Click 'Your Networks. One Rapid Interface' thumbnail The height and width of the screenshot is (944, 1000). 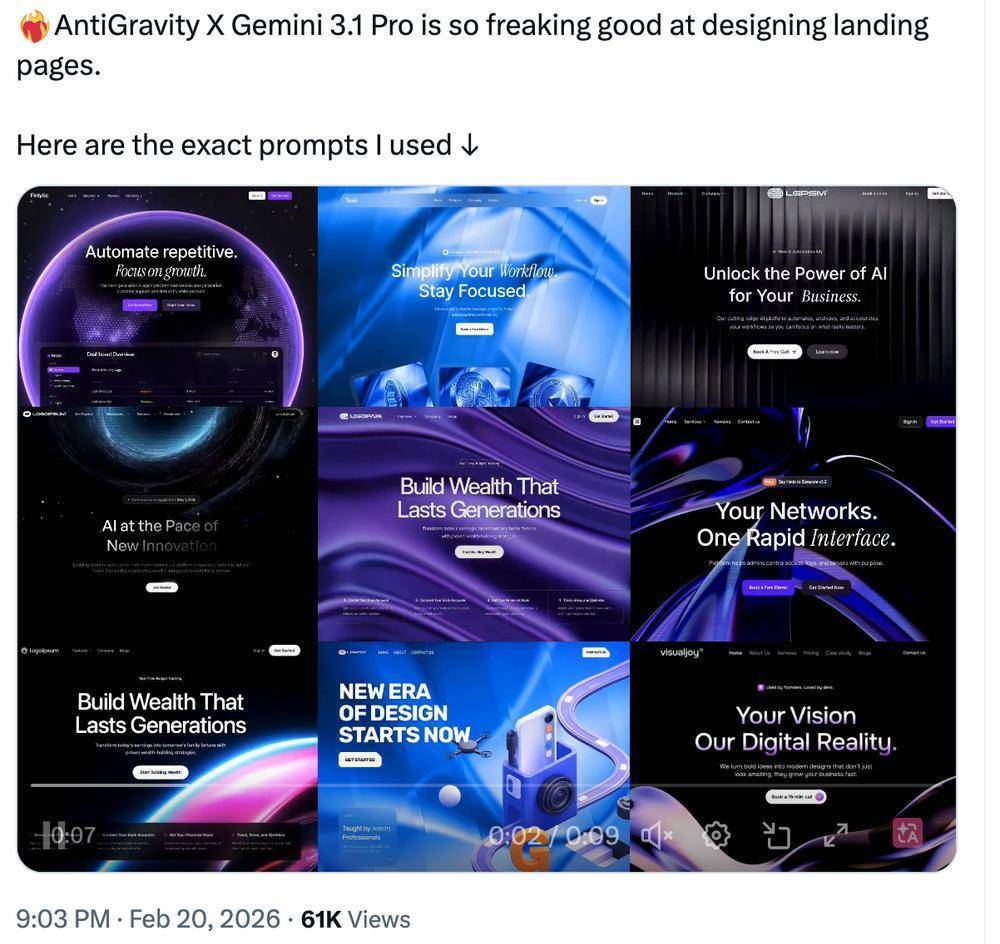click(793, 524)
